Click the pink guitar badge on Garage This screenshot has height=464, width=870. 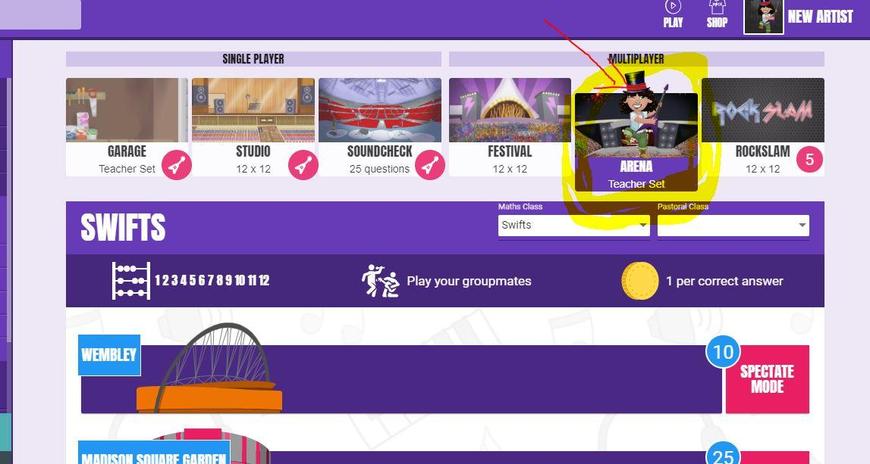click(x=176, y=165)
